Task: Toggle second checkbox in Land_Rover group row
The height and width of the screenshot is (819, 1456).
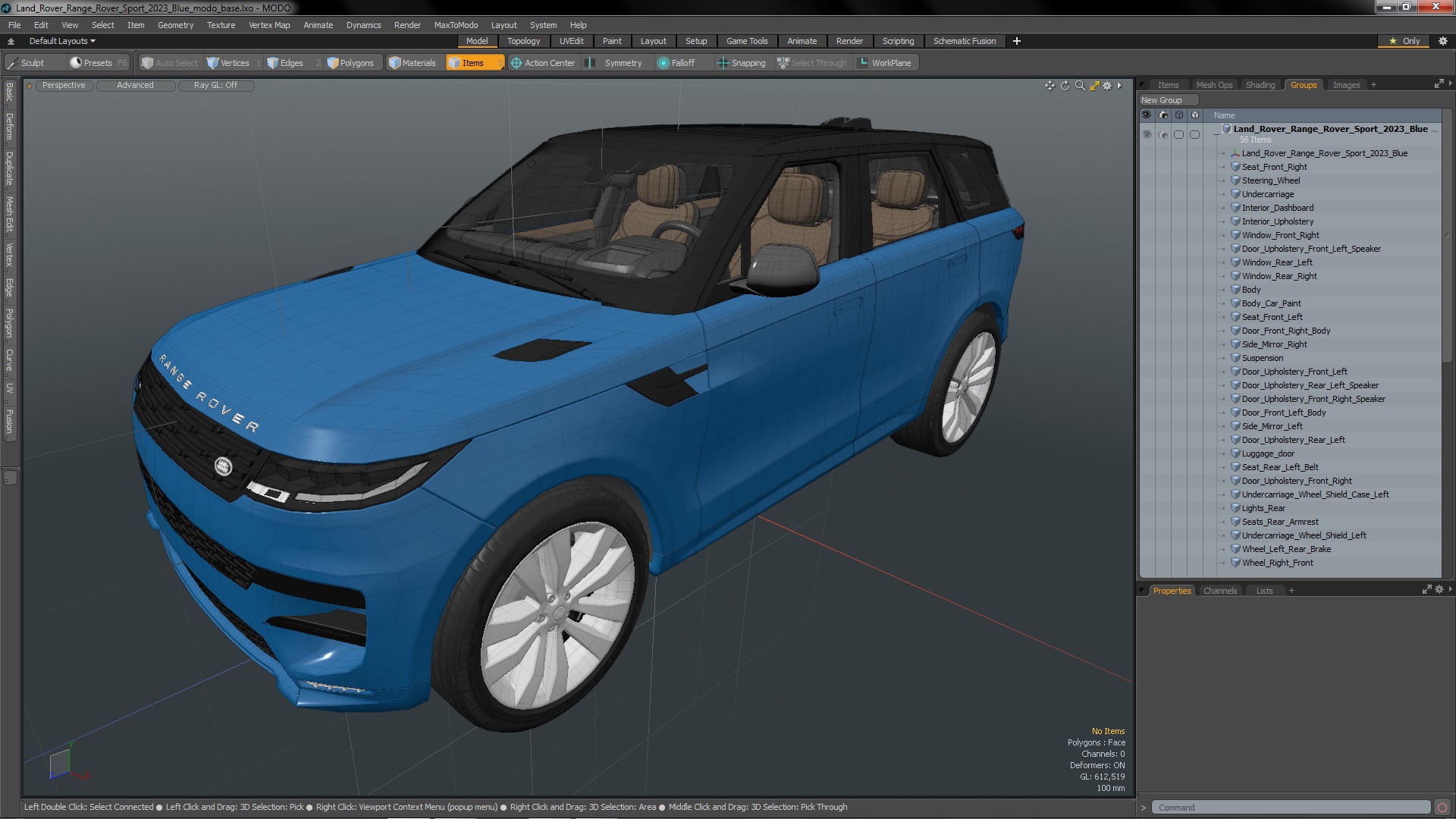Action: [x=1194, y=134]
